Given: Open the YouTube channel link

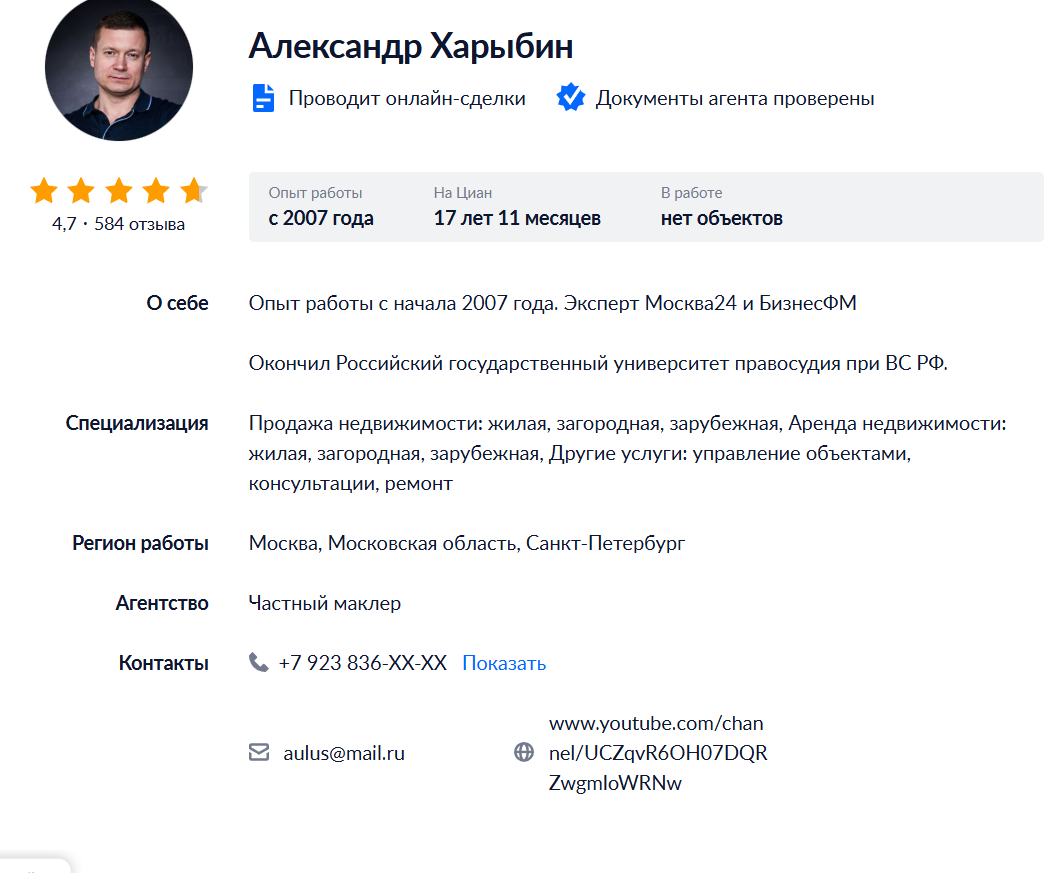Looking at the screenshot, I should coord(658,753).
